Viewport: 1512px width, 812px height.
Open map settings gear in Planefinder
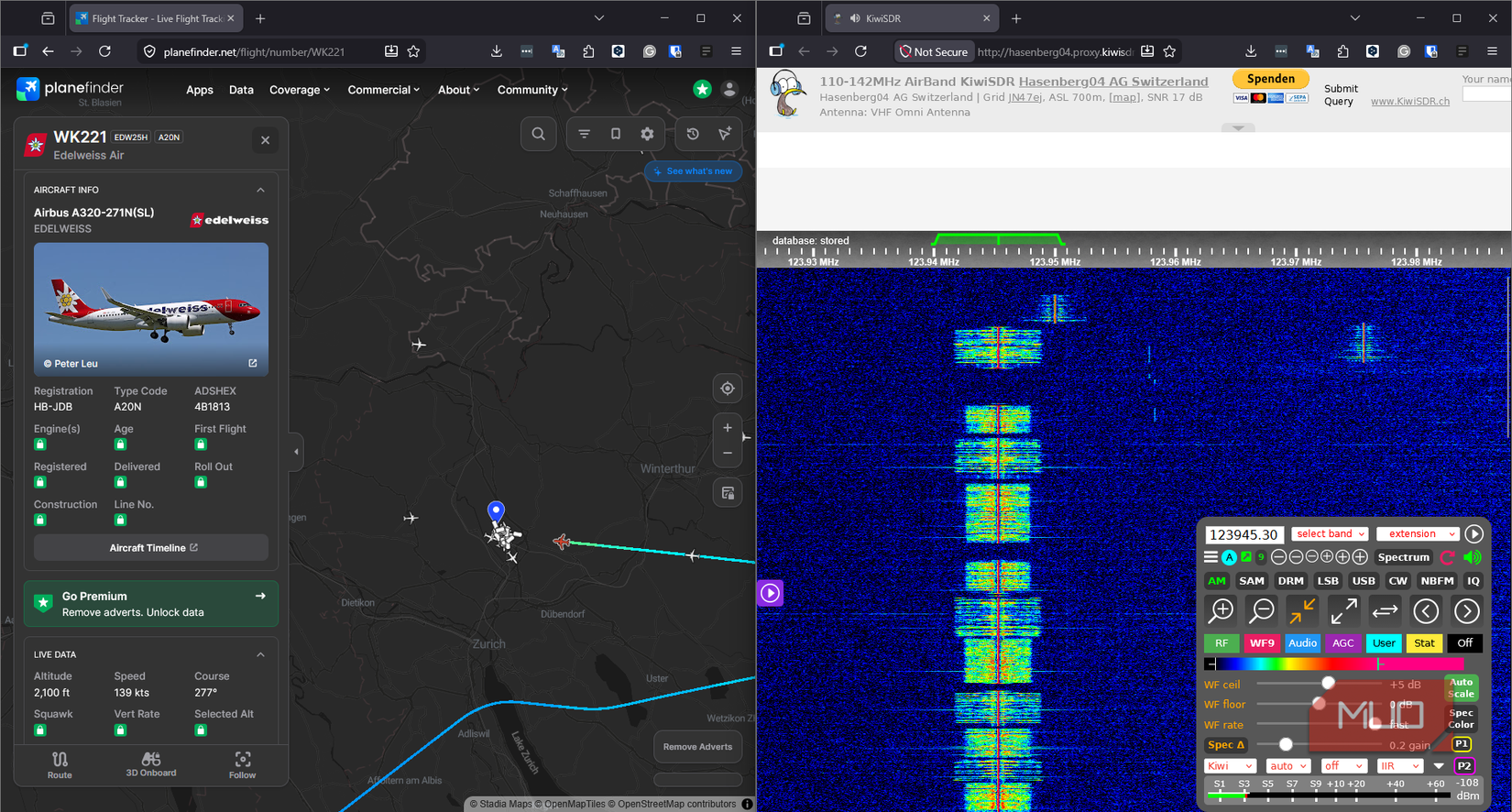click(647, 134)
